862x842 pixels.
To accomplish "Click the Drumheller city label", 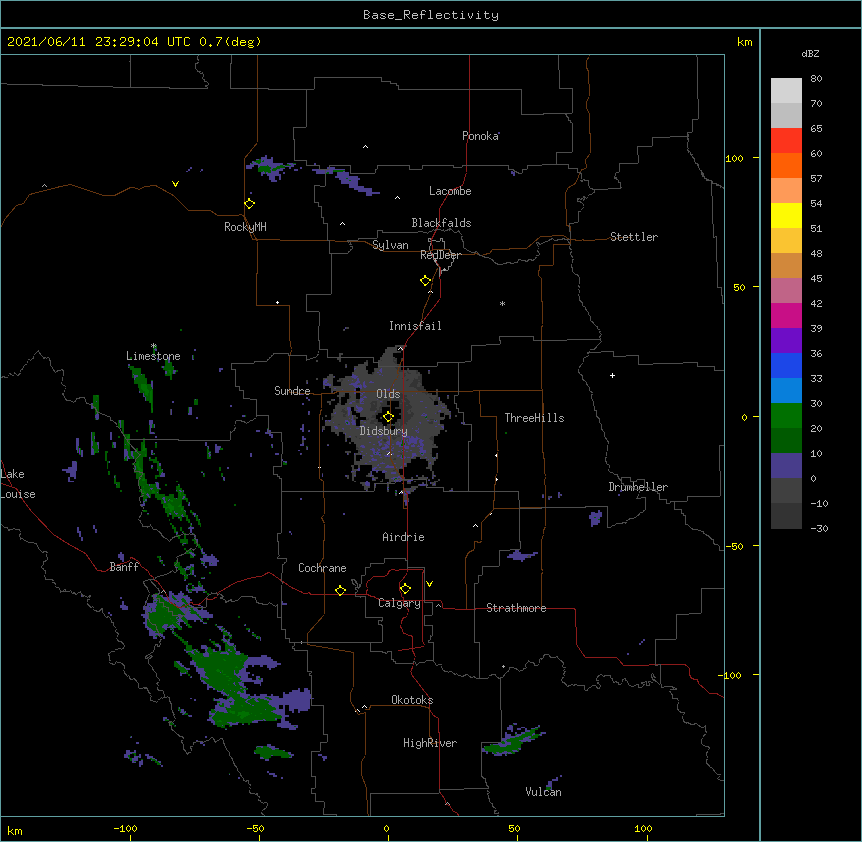I will click(638, 487).
